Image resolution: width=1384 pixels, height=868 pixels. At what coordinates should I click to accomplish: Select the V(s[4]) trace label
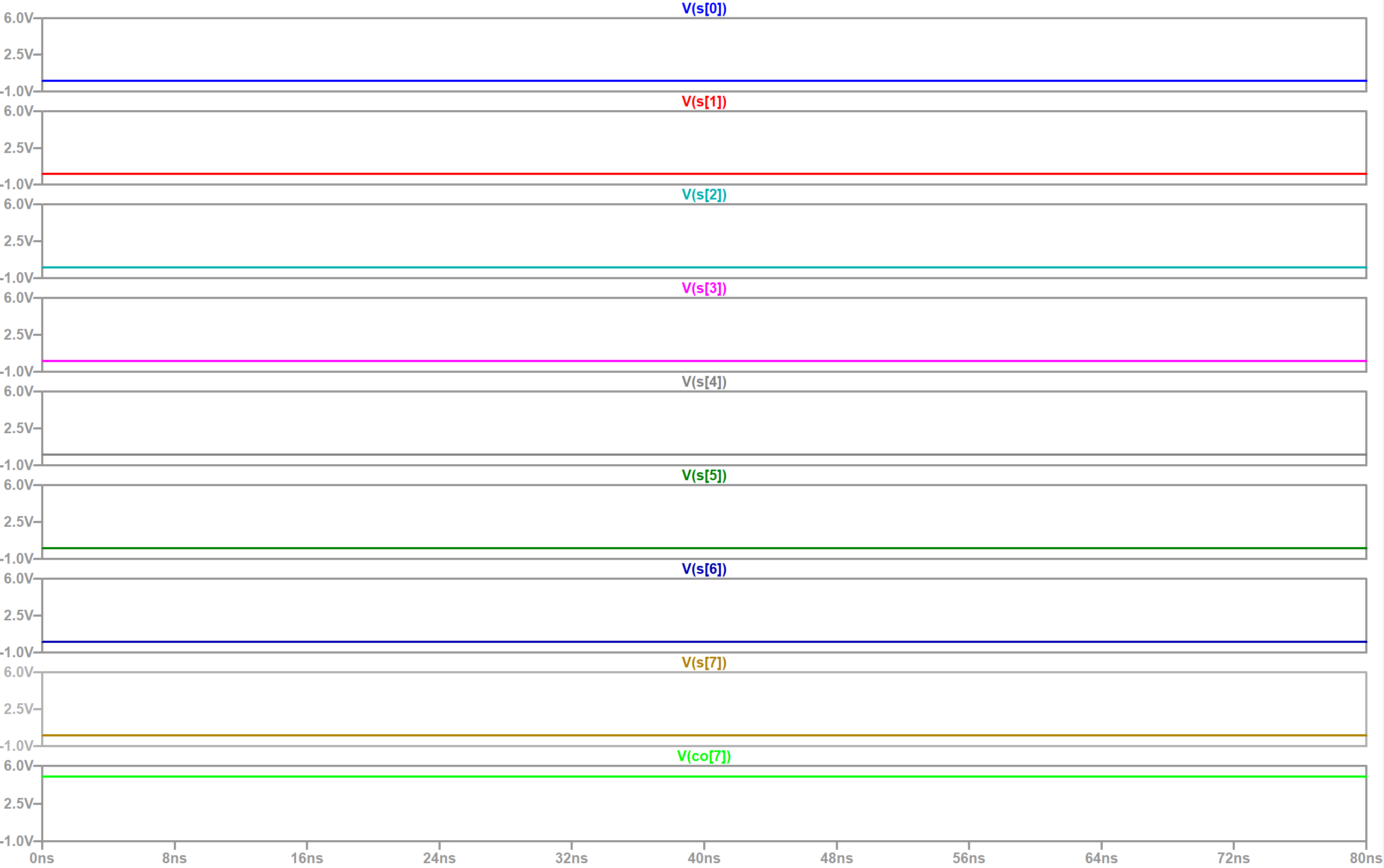click(704, 382)
